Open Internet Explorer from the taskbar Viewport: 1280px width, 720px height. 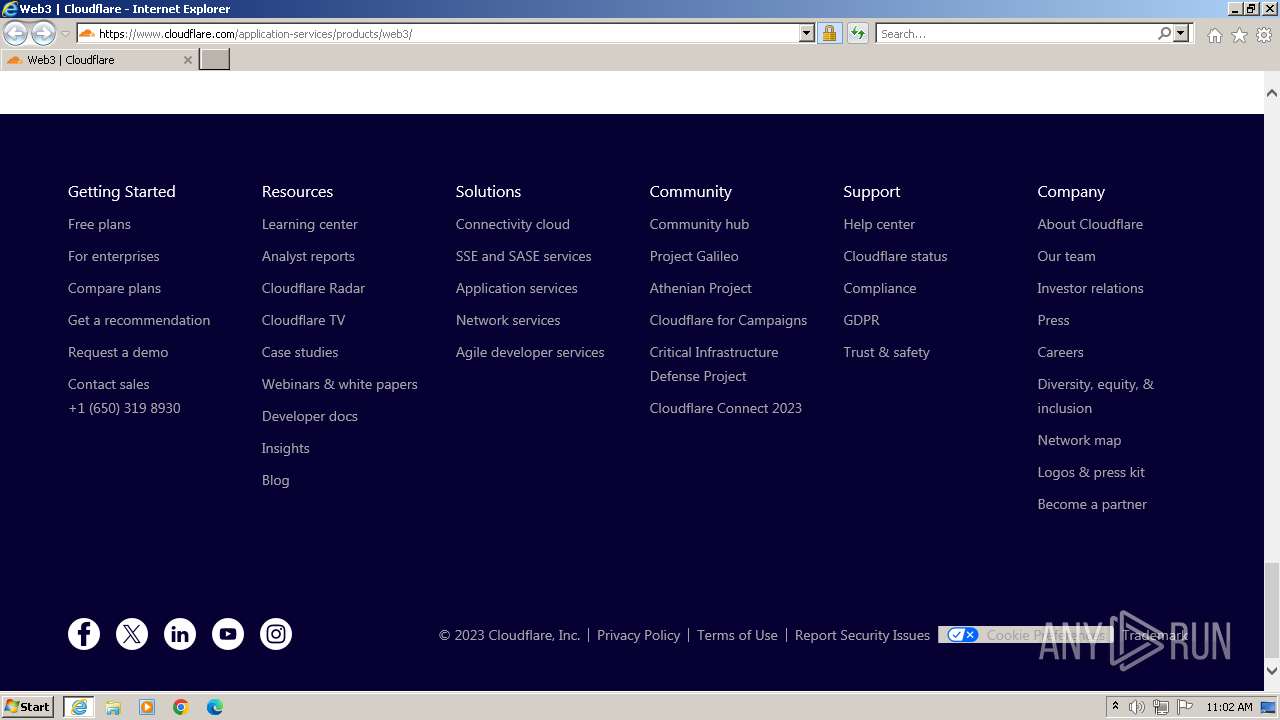click(79, 707)
